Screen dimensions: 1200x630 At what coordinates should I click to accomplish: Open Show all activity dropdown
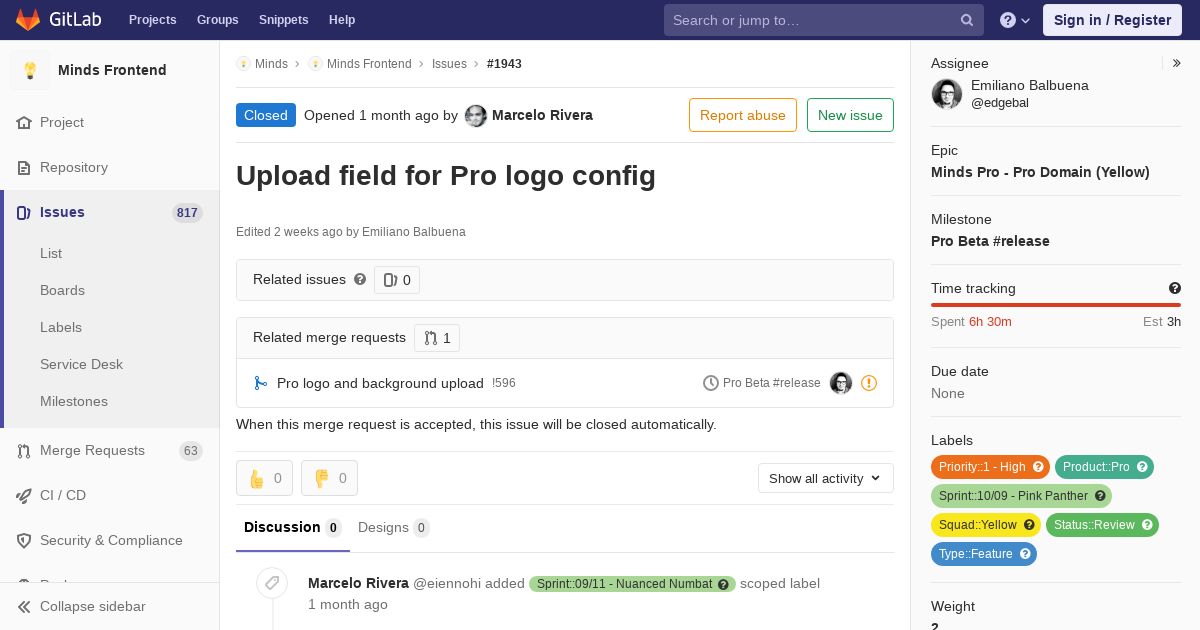pyautogui.click(x=826, y=478)
